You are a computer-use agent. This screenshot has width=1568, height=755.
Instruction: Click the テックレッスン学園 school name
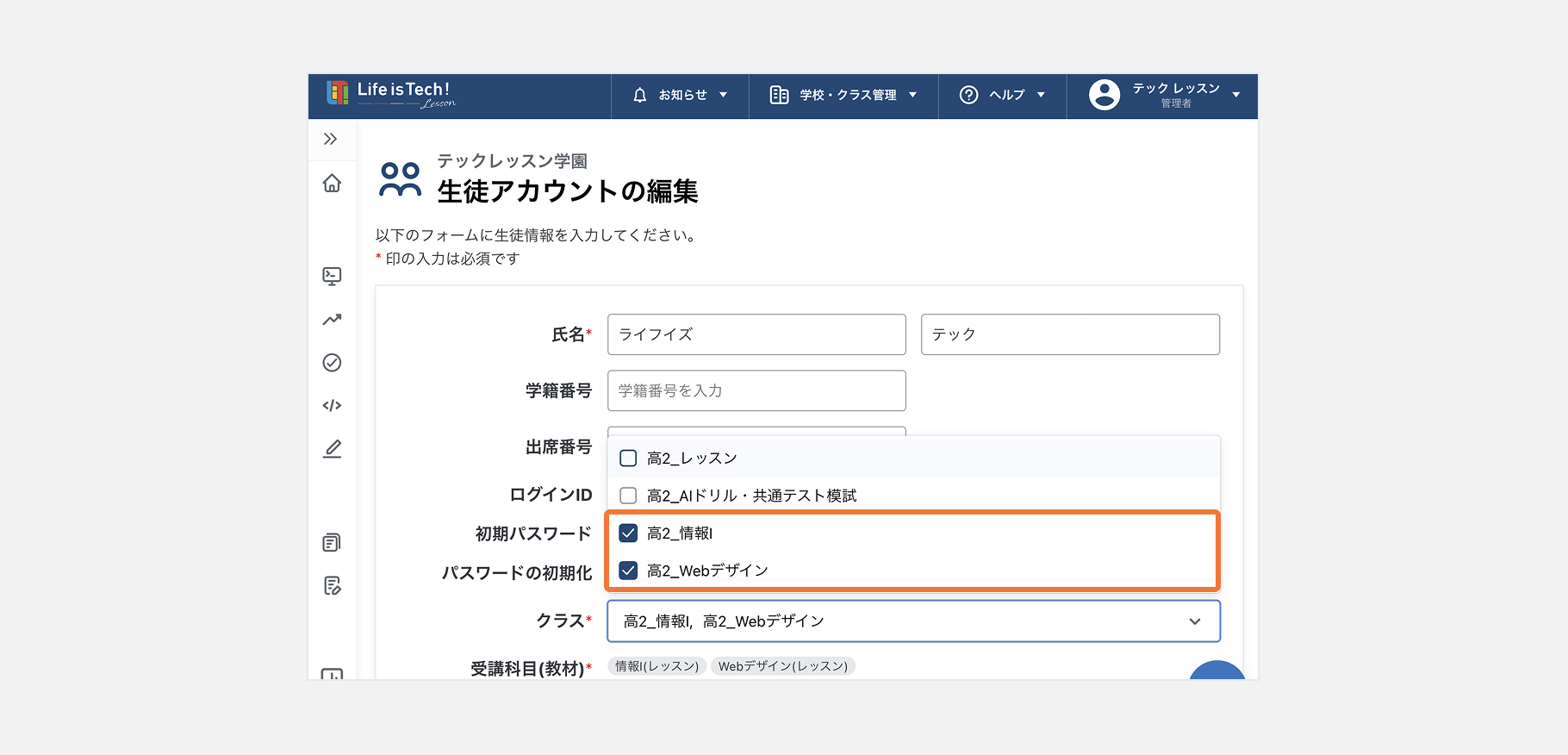[x=512, y=161]
